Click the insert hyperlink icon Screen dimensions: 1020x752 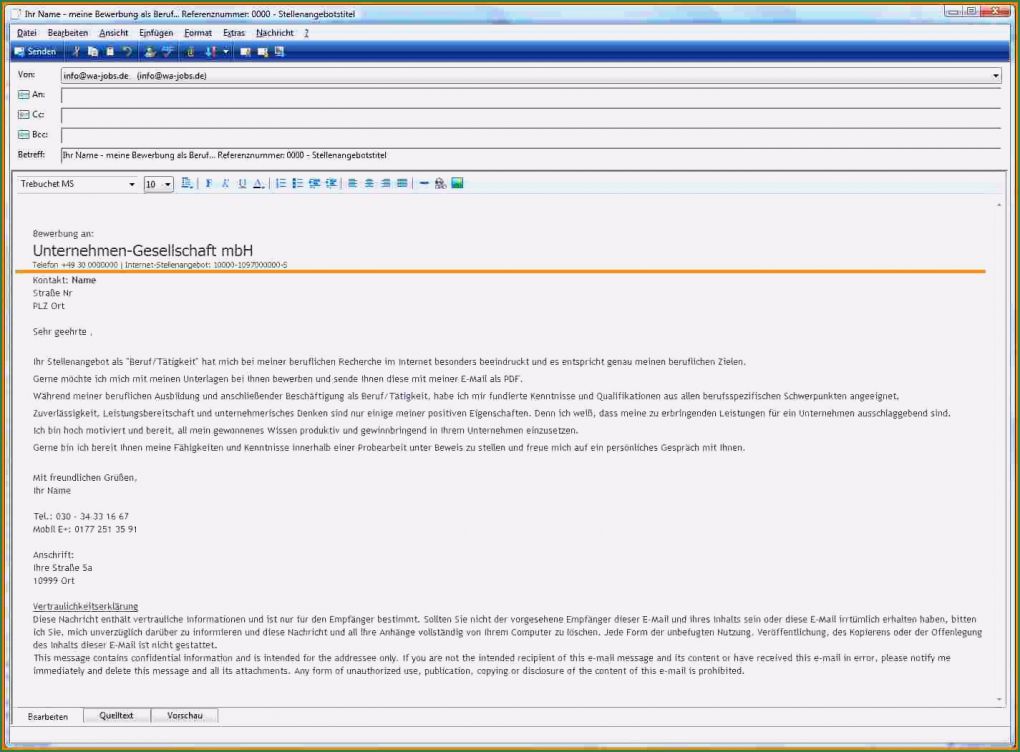440,184
